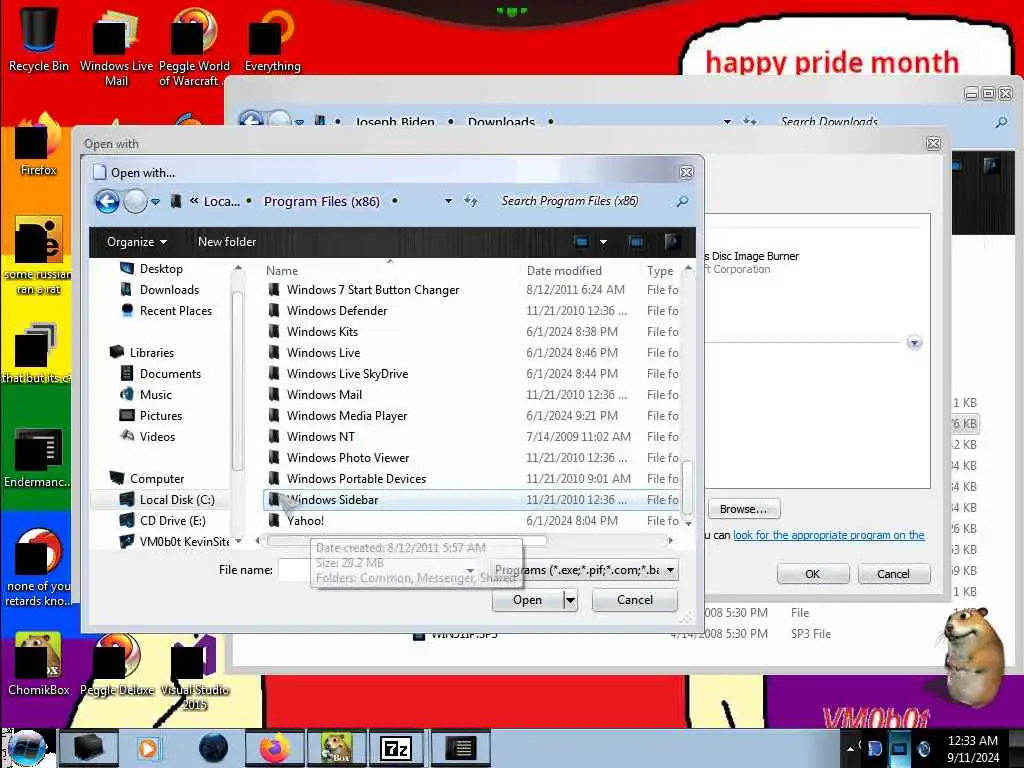The image size is (1024, 768).
Task: Select Libraries in the navigation pane
Action: coord(152,353)
